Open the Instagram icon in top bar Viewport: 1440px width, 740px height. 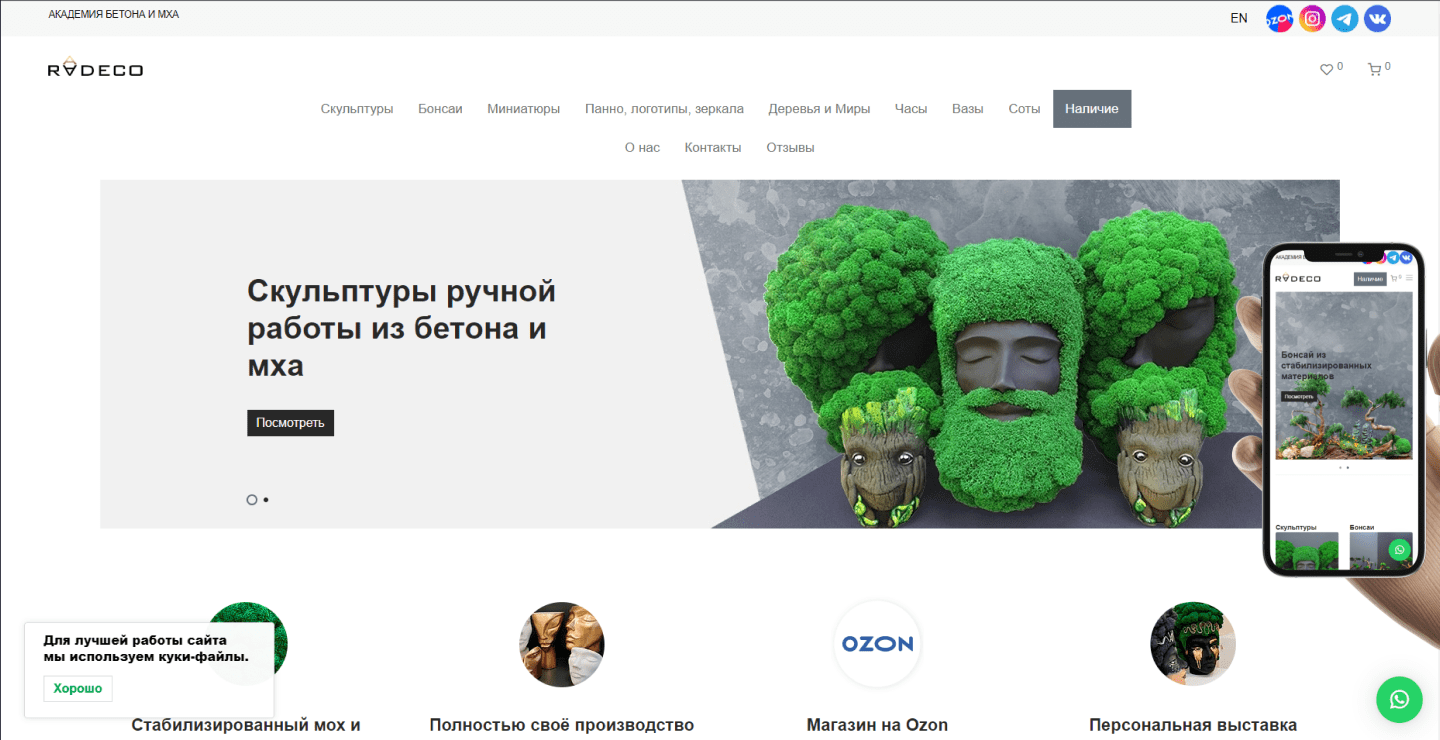point(1312,18)
